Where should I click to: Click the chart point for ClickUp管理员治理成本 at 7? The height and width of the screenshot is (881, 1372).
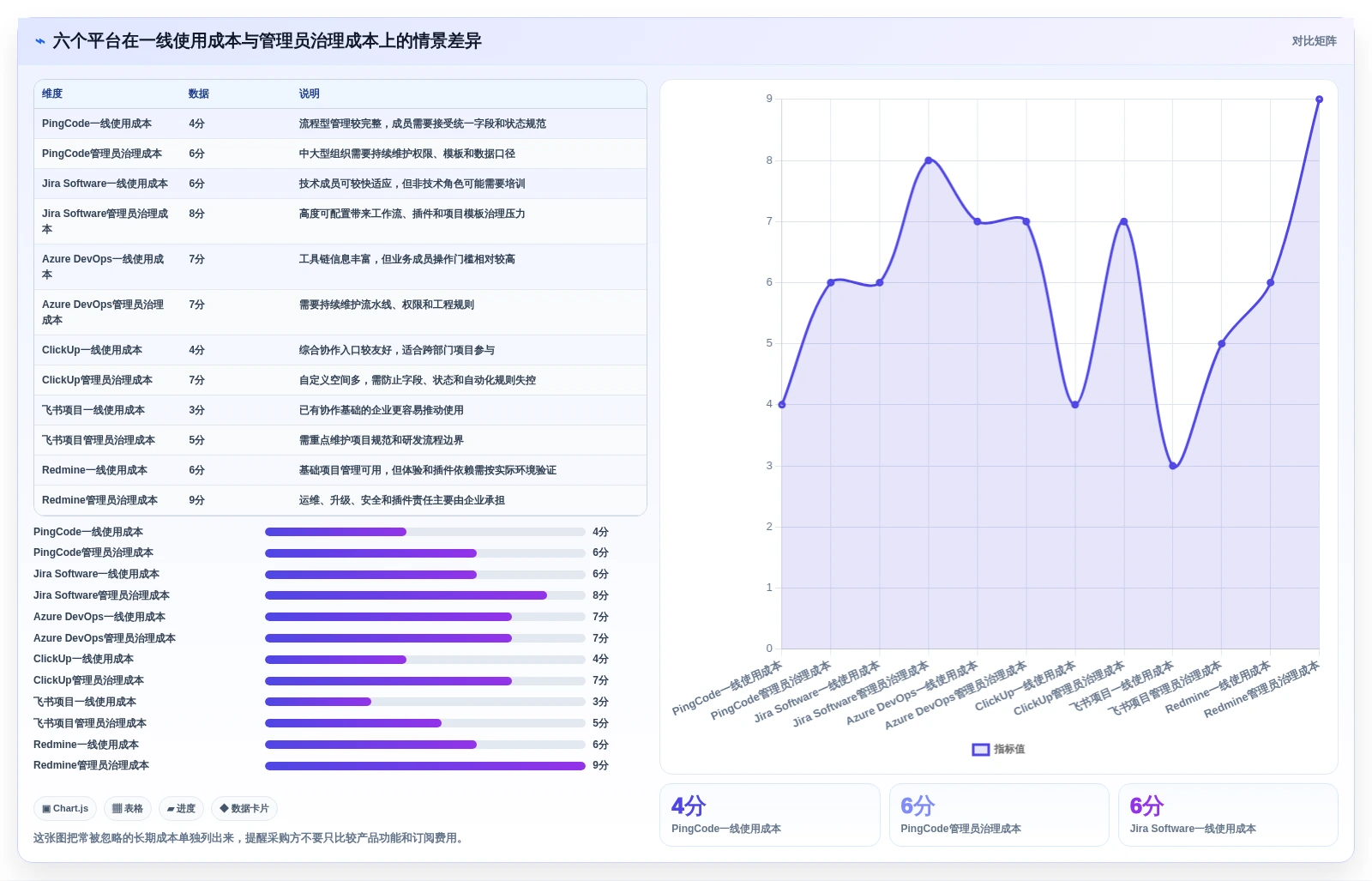coord(1124,221)
